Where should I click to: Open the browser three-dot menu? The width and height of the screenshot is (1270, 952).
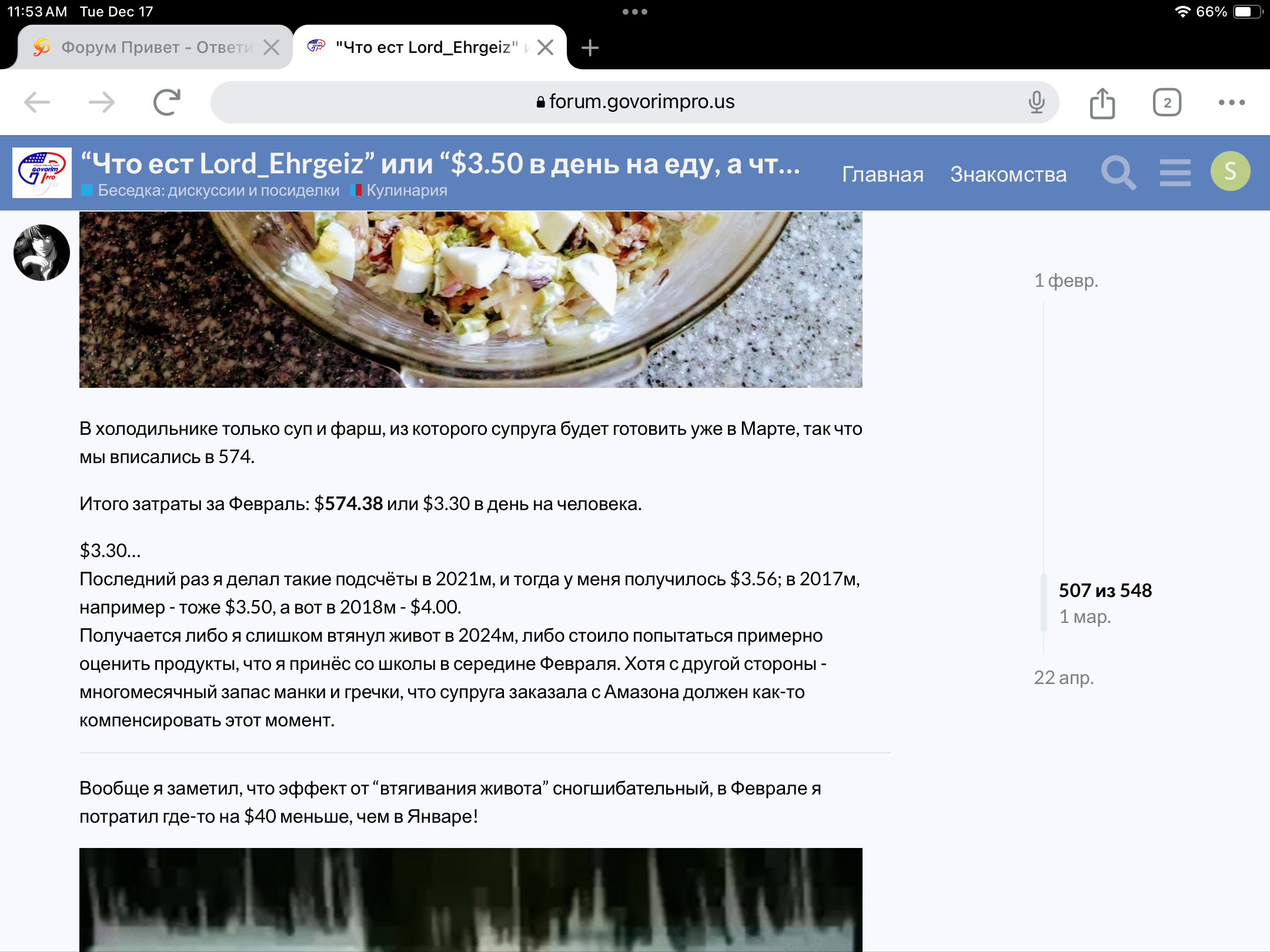[1232, 102]
